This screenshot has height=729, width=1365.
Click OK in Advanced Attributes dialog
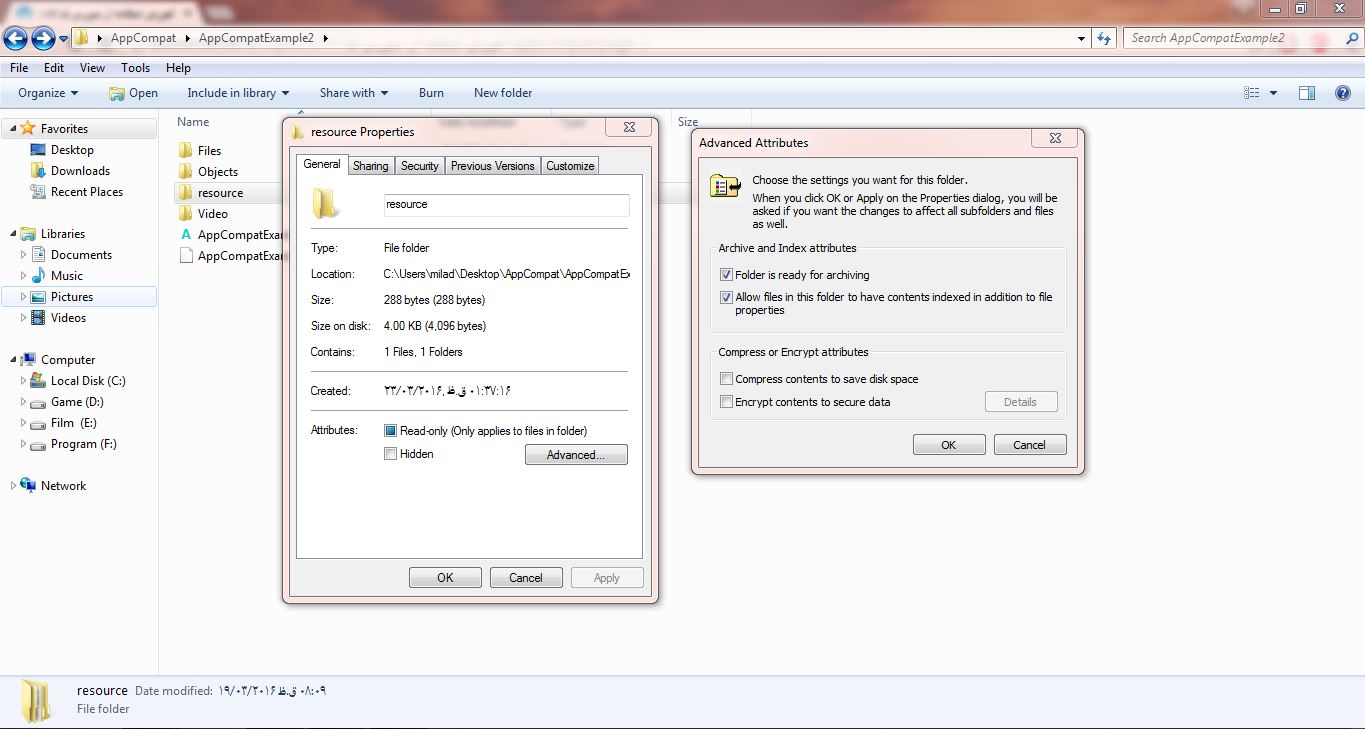click(948, 445)
